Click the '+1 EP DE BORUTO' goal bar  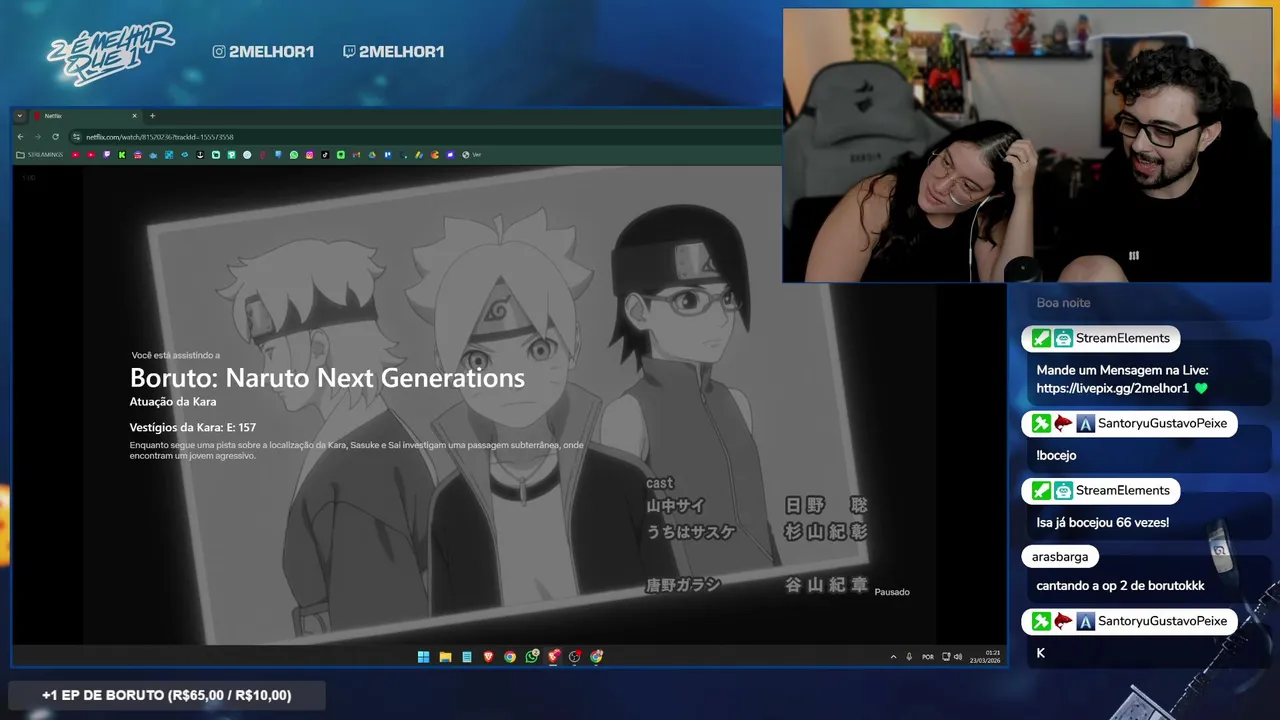166,695
